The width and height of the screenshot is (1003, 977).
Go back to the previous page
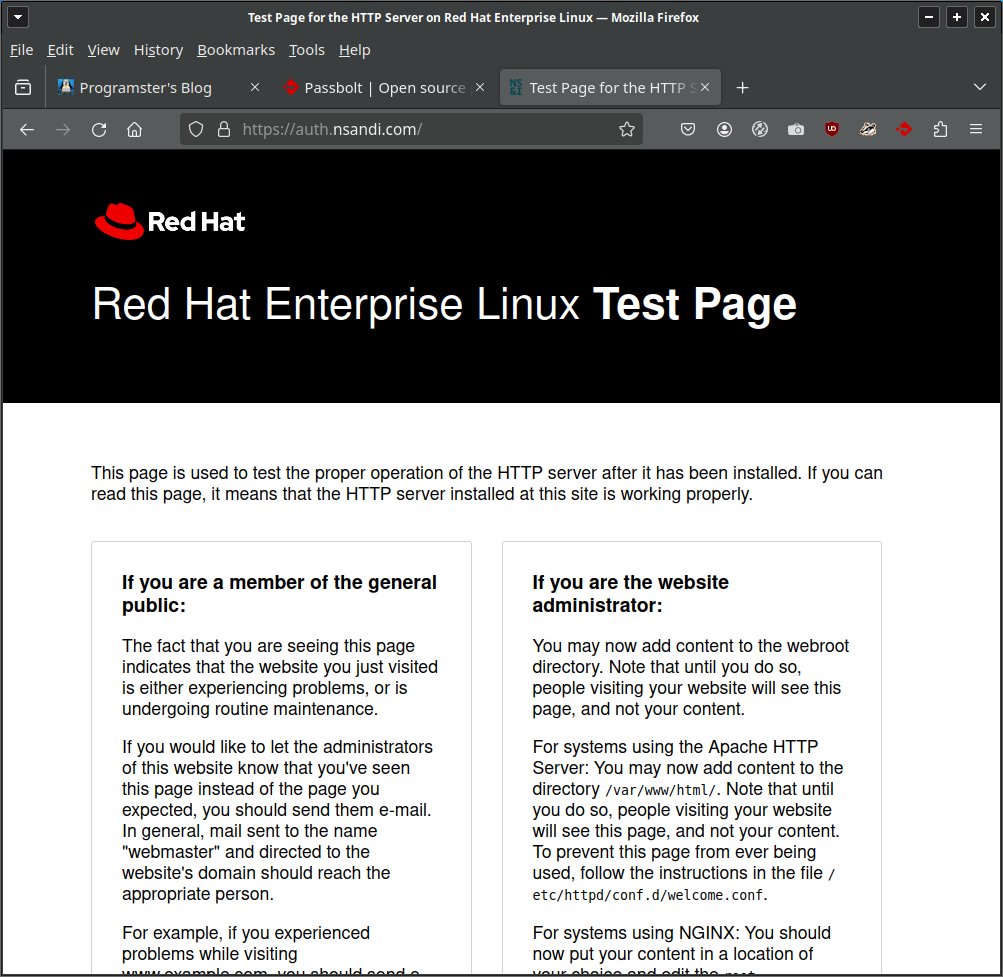27,130
